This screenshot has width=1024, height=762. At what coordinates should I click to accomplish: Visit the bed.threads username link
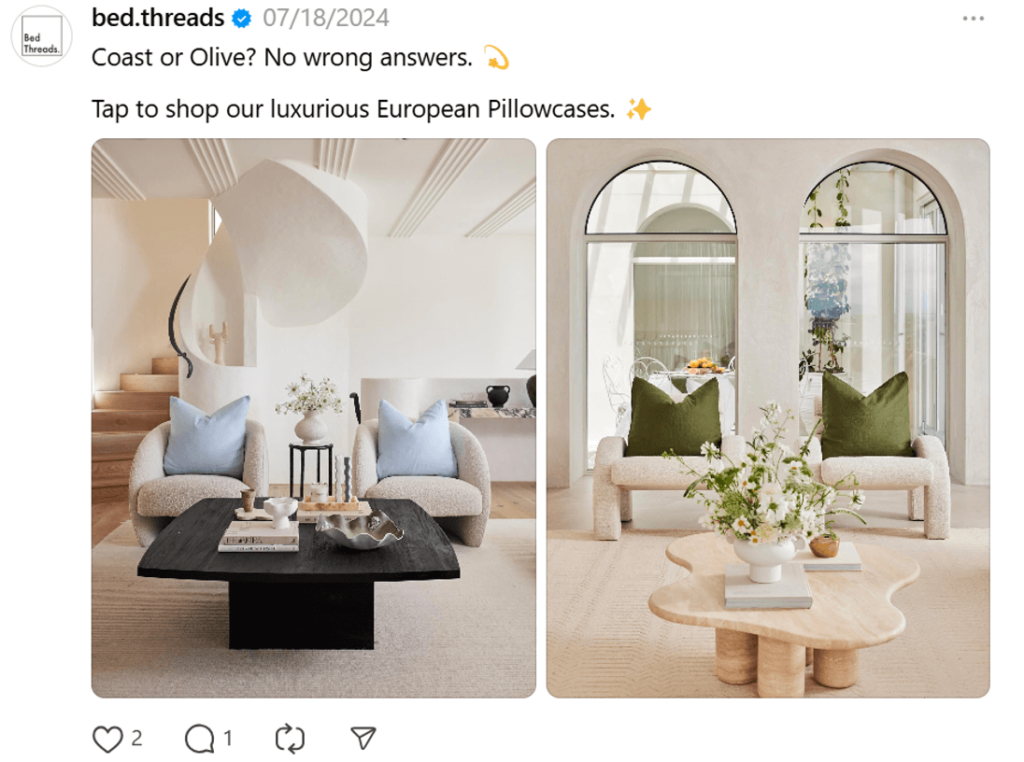click(157, 18)
